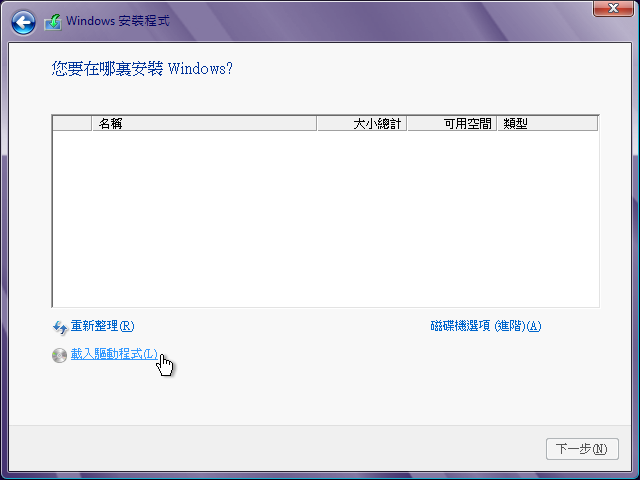Screen dimensions: 640x480
Task: Click the refresh arrows icon beside 重新整理
Action: tap(60, 327)
